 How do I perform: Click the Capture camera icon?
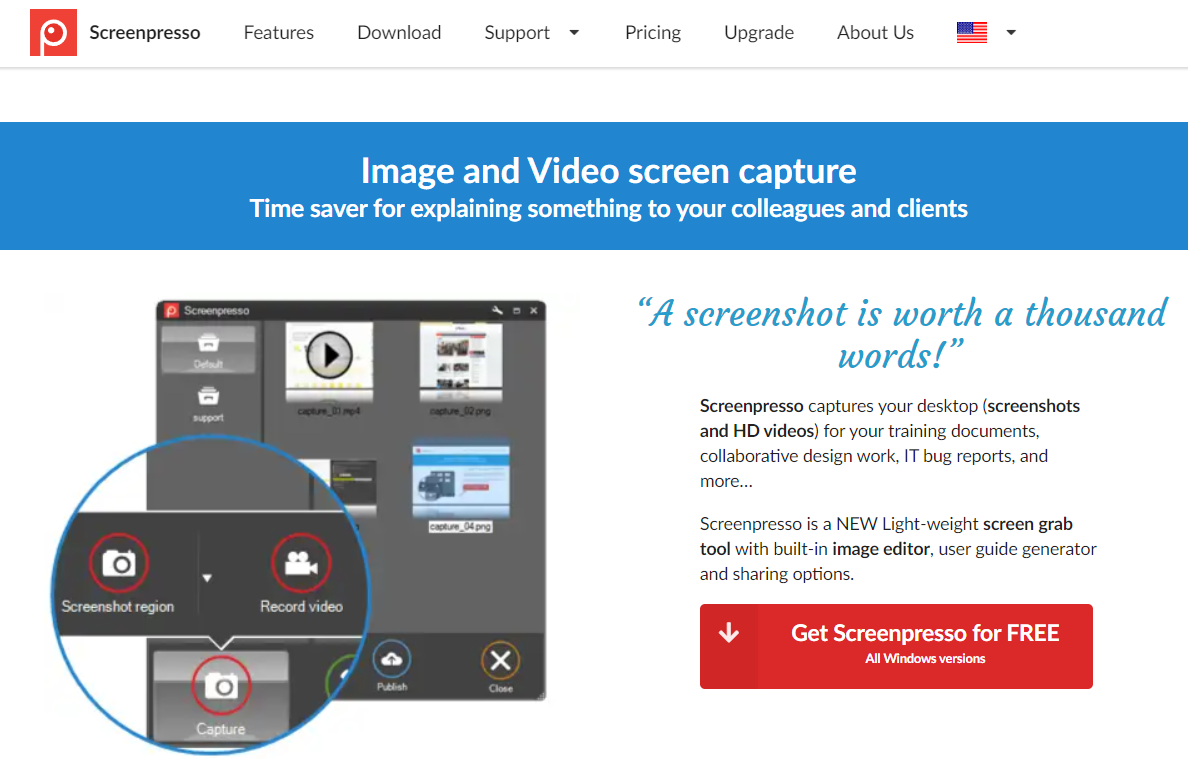(x=221, y=686)
